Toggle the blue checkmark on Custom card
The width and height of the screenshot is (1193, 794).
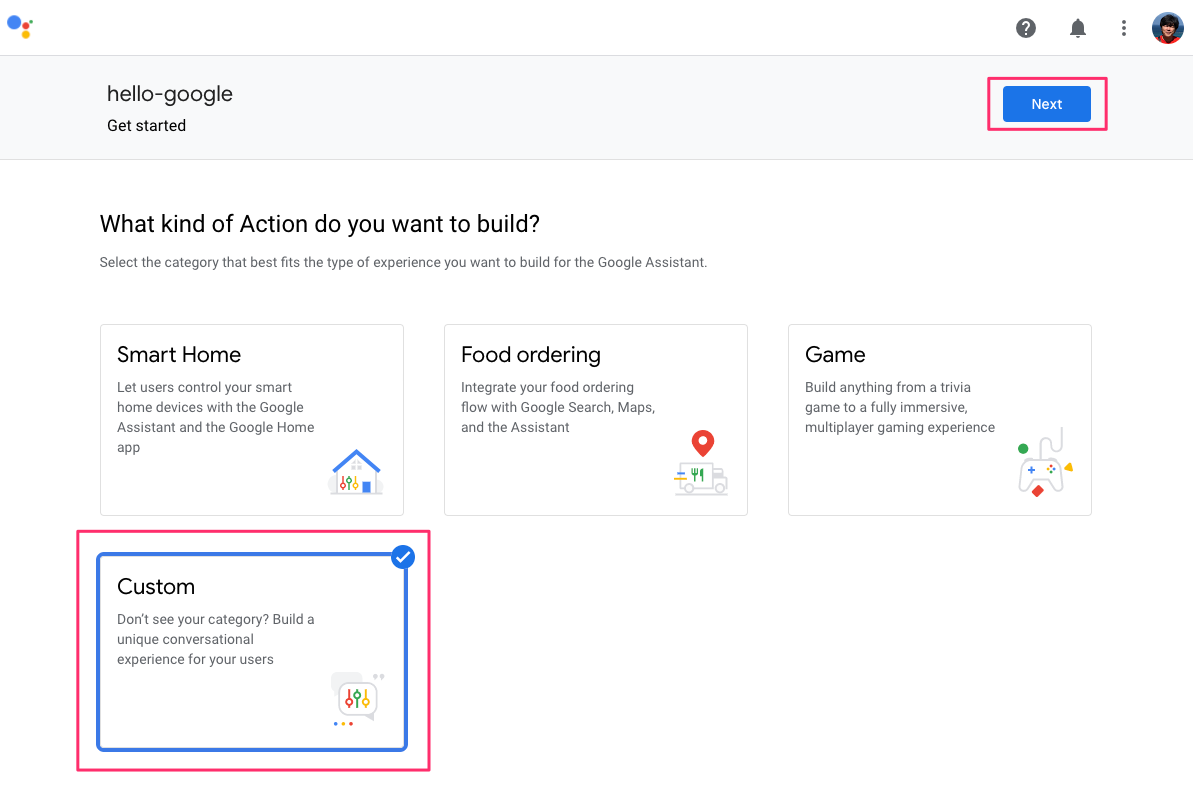[x=402, y=557]
